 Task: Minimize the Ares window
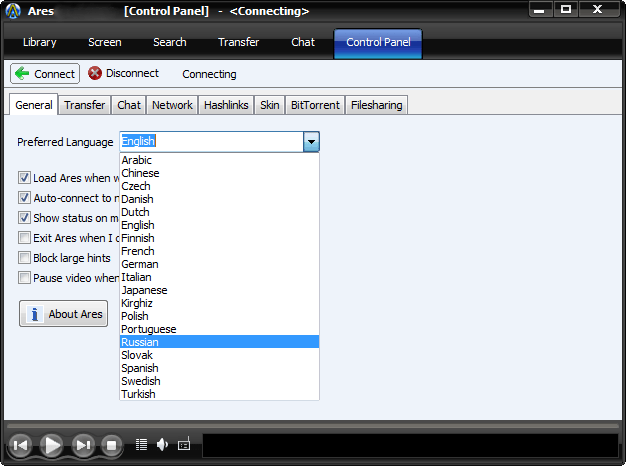pyautogui.click(x=539, y=10)
